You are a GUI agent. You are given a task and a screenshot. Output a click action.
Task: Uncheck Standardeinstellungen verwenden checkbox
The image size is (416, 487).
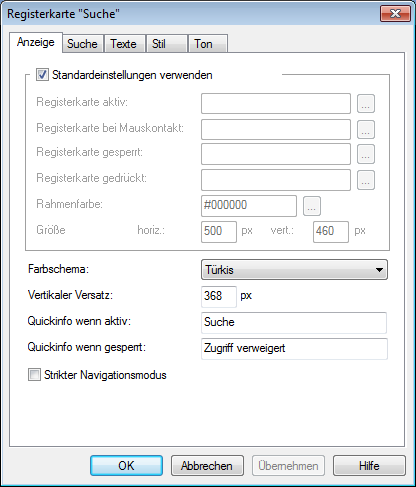[x=42, y=75]
